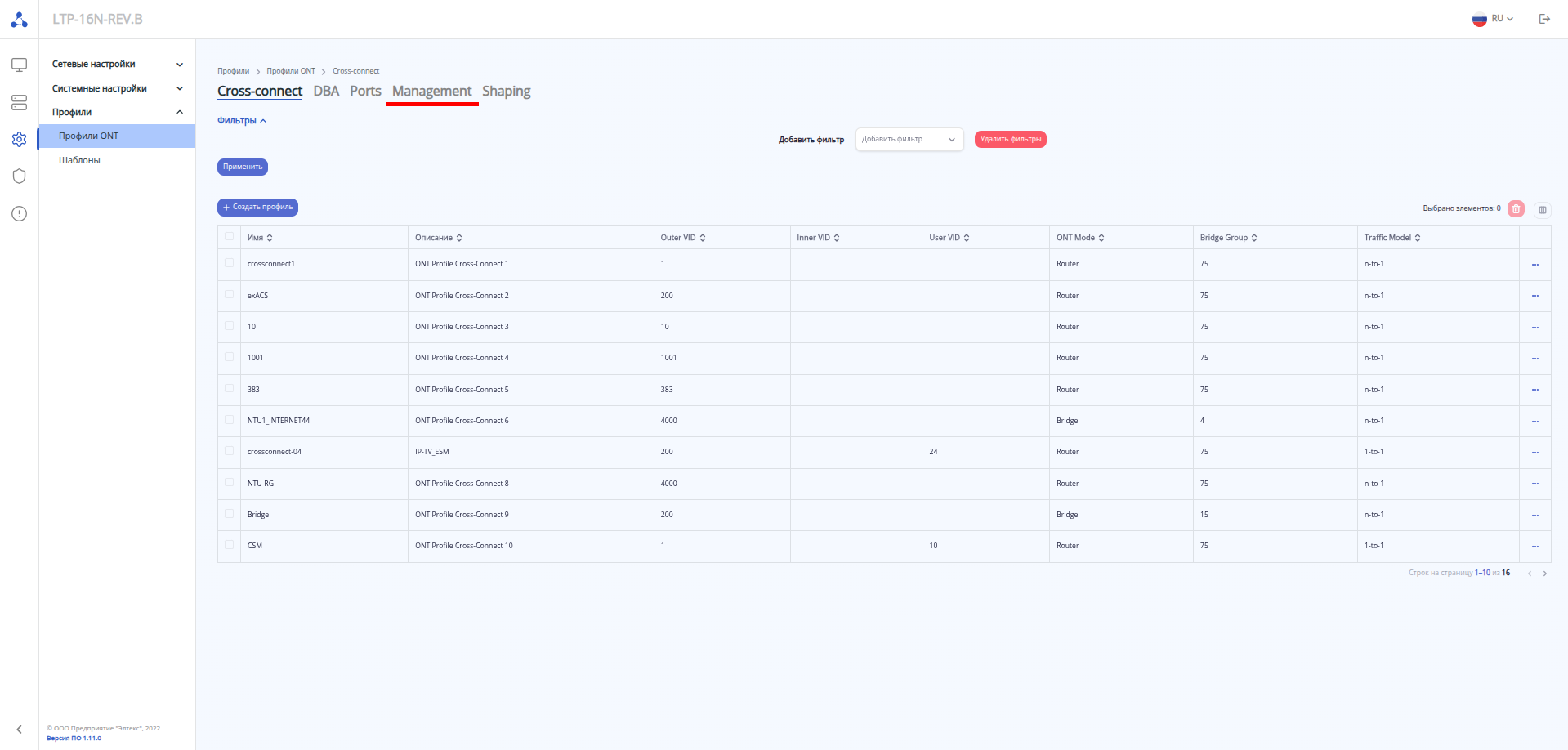Open row actions for profile 1001
The width and height of the screenshot is (1568, 750).
(1535, 359)
